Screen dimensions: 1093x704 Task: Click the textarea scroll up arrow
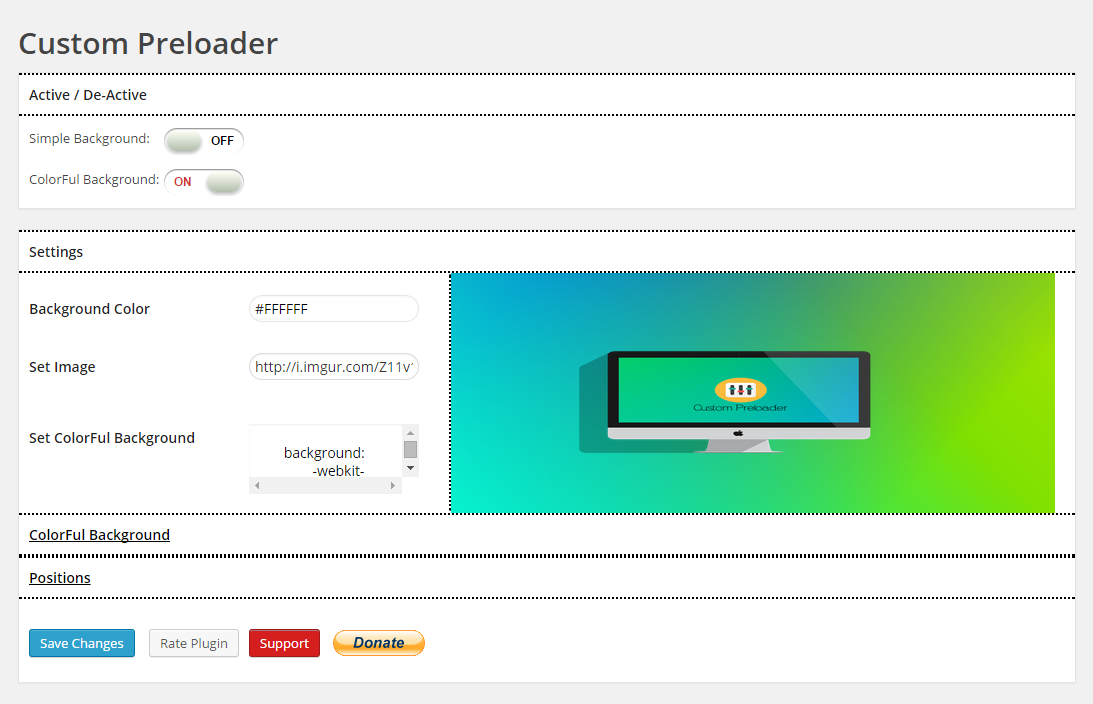click(x=411, y=433)
